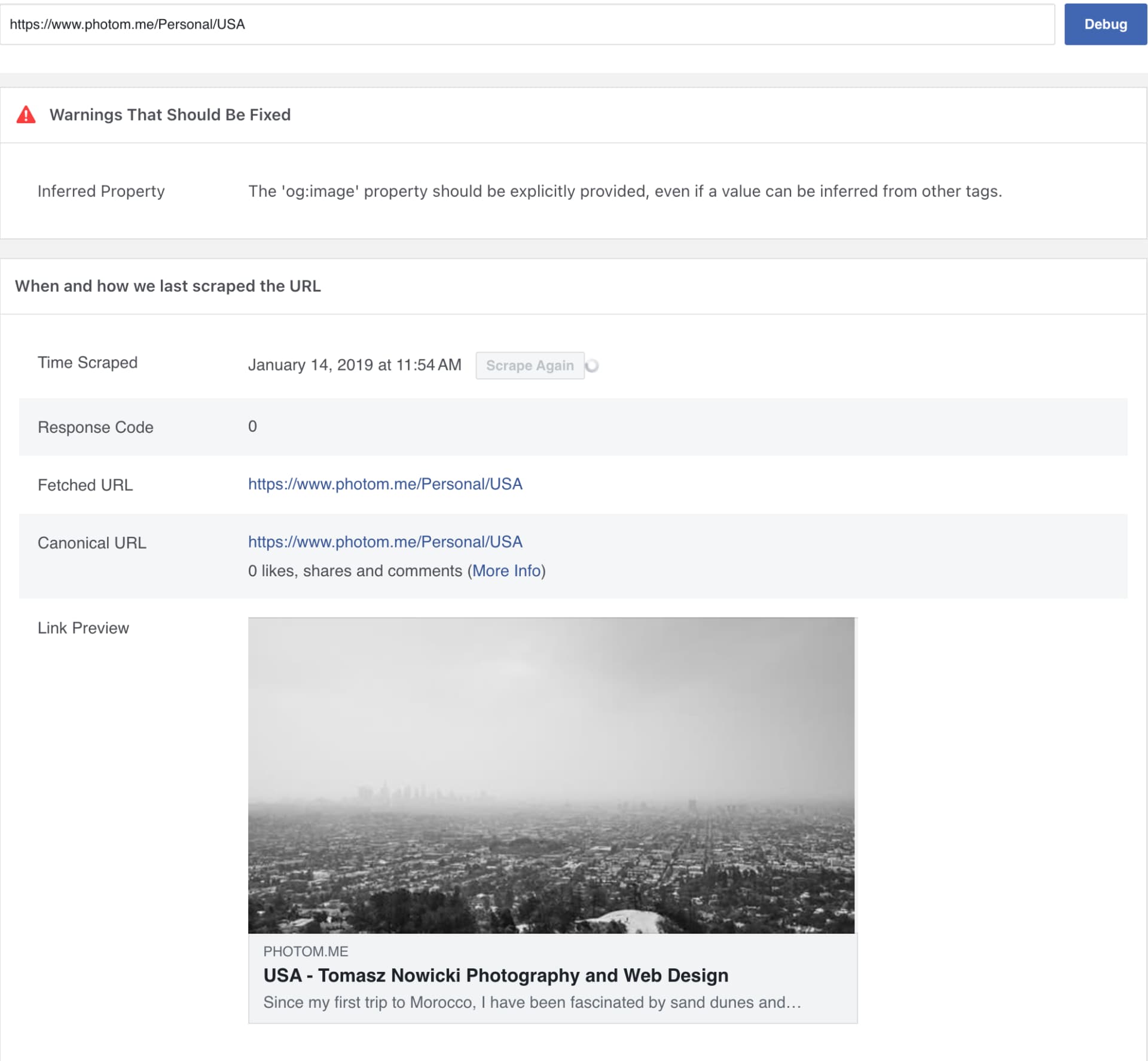
Task: Click the PHOTOM.ME domain label
Action: click(x=307, y=951)
